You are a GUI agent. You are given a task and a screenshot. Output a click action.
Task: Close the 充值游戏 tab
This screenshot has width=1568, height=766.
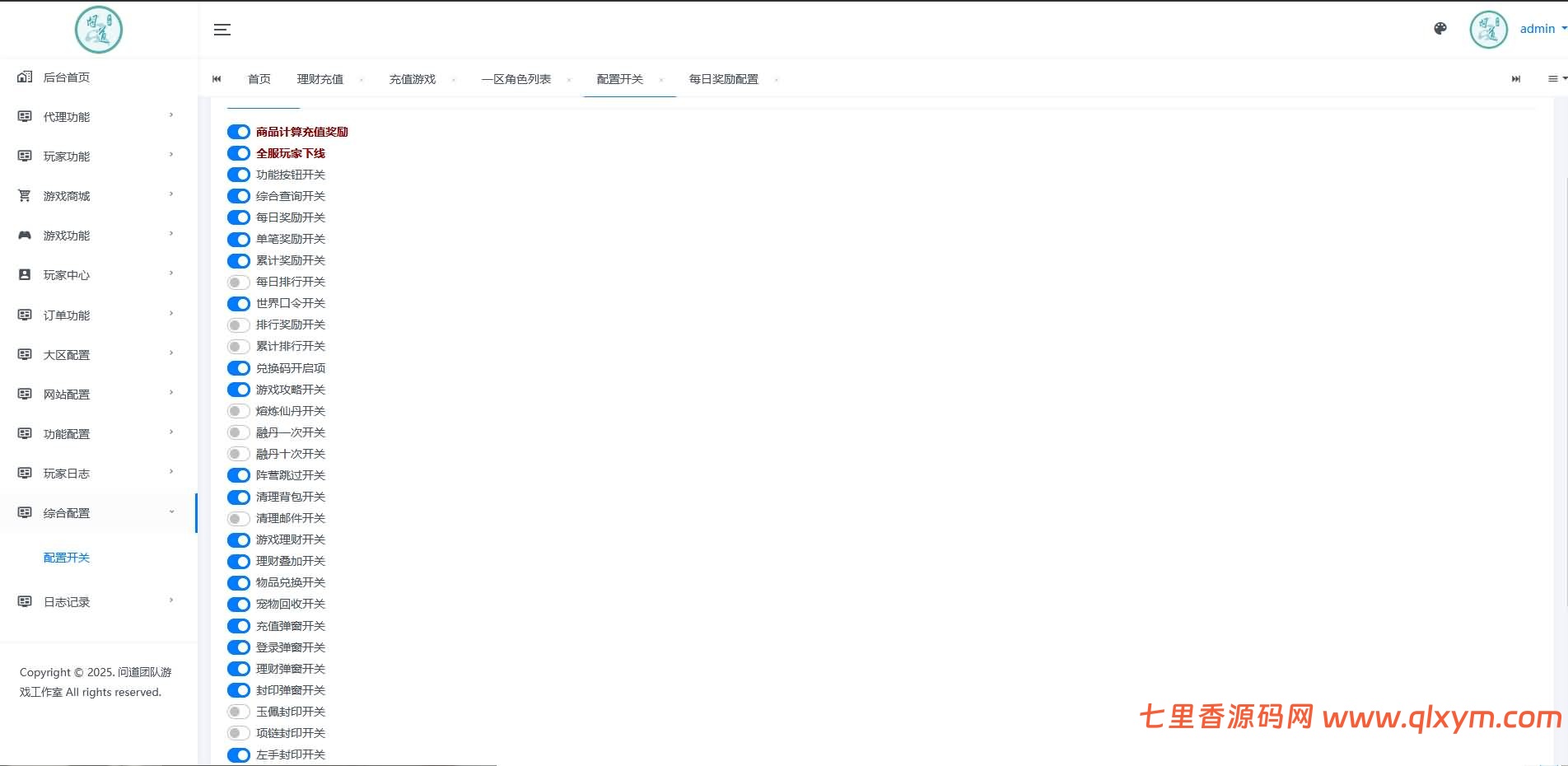pyautogui.click(x=454, y=80)
